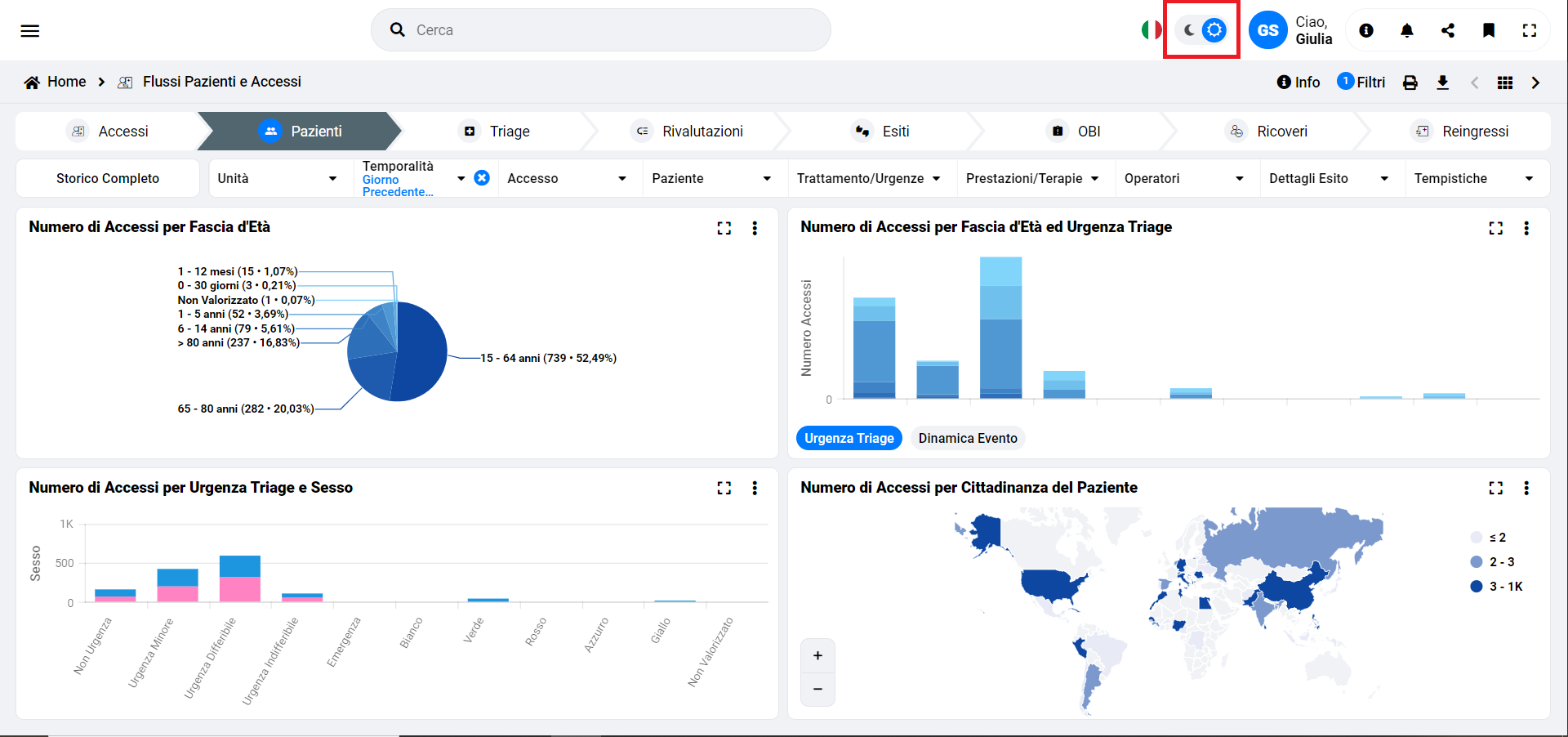Viewport: 1568px width, 737px height.
Task: Click the share icon in header
Action: pyautogui.click(x=1447, y=31)
